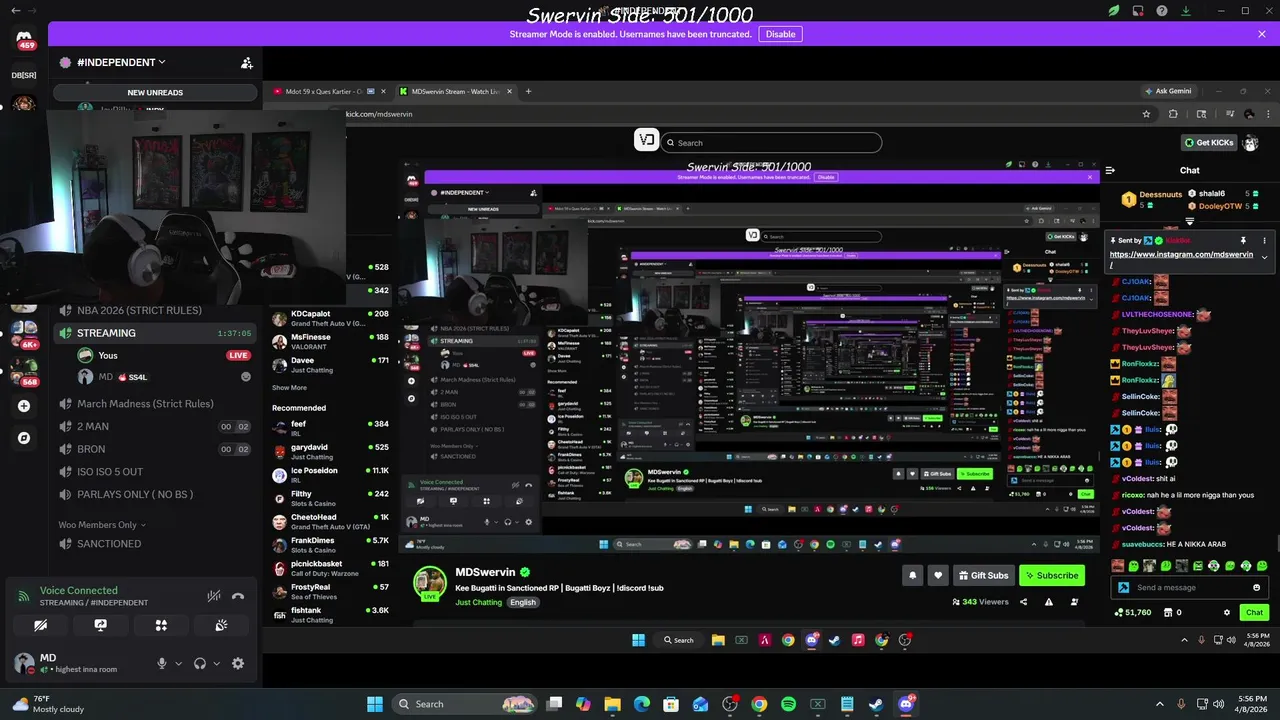Unpin the pinned chat message icon
The width and height of the screenshot is (1280, 720).
click(1243, 241)
